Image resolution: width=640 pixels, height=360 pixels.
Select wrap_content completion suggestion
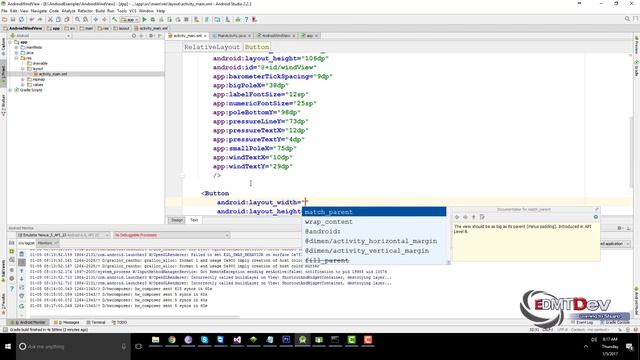[x=374, y=222]
